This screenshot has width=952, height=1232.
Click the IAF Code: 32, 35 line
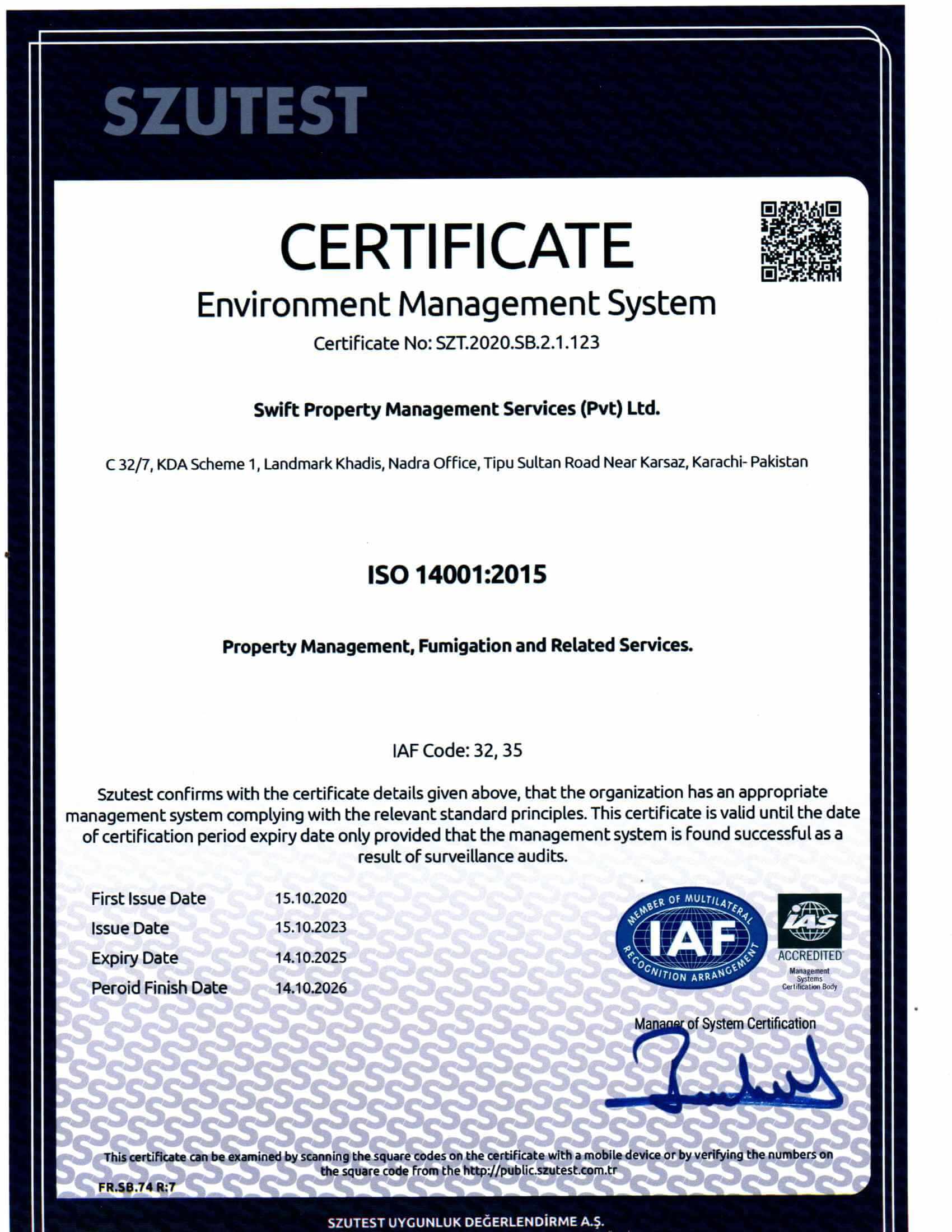[457, 750]
